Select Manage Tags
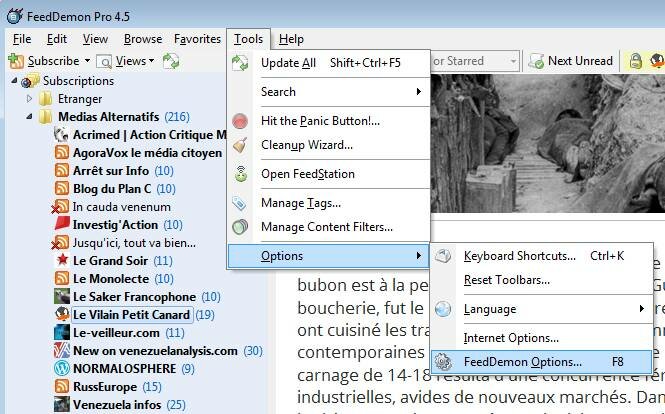 tap(329, 203)
